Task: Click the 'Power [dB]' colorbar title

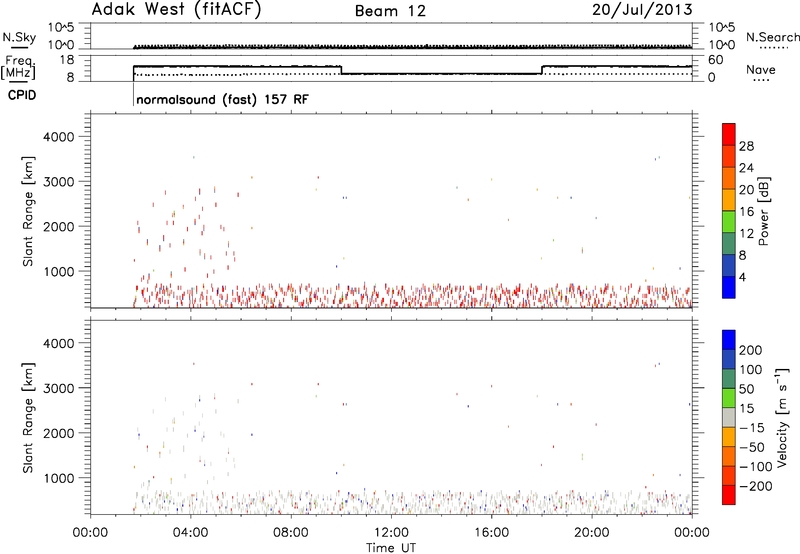Action: tap(763, 211)
